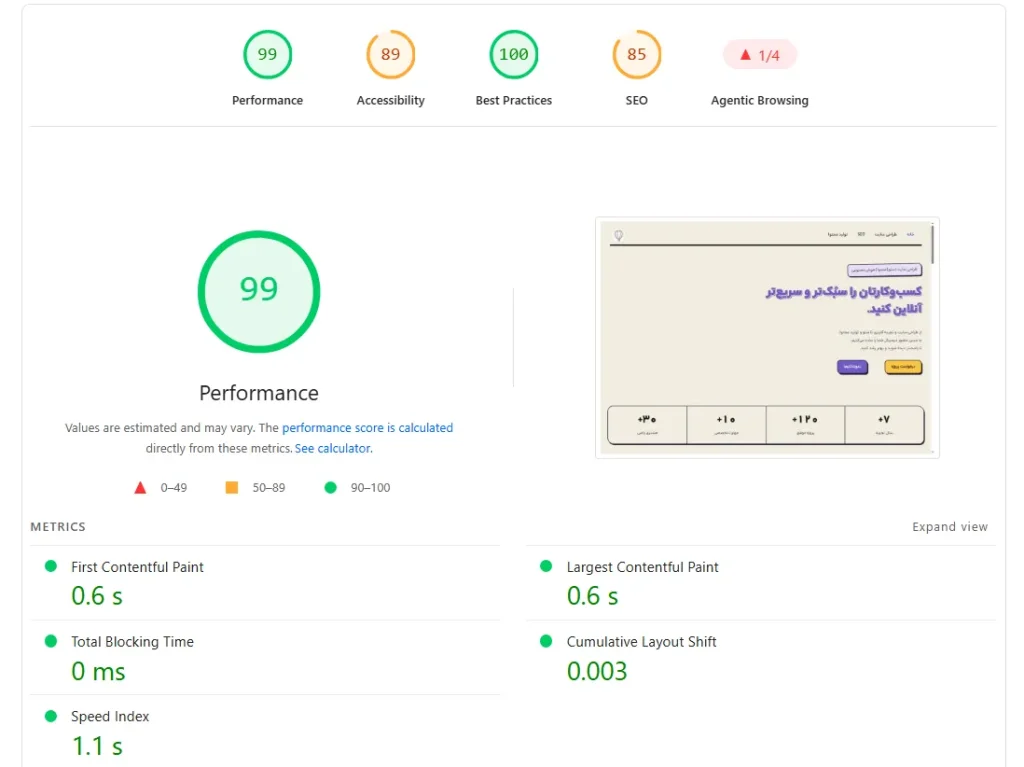
Task: Click the 0 ms Total Blocking Time value
Action: [98, 671]
